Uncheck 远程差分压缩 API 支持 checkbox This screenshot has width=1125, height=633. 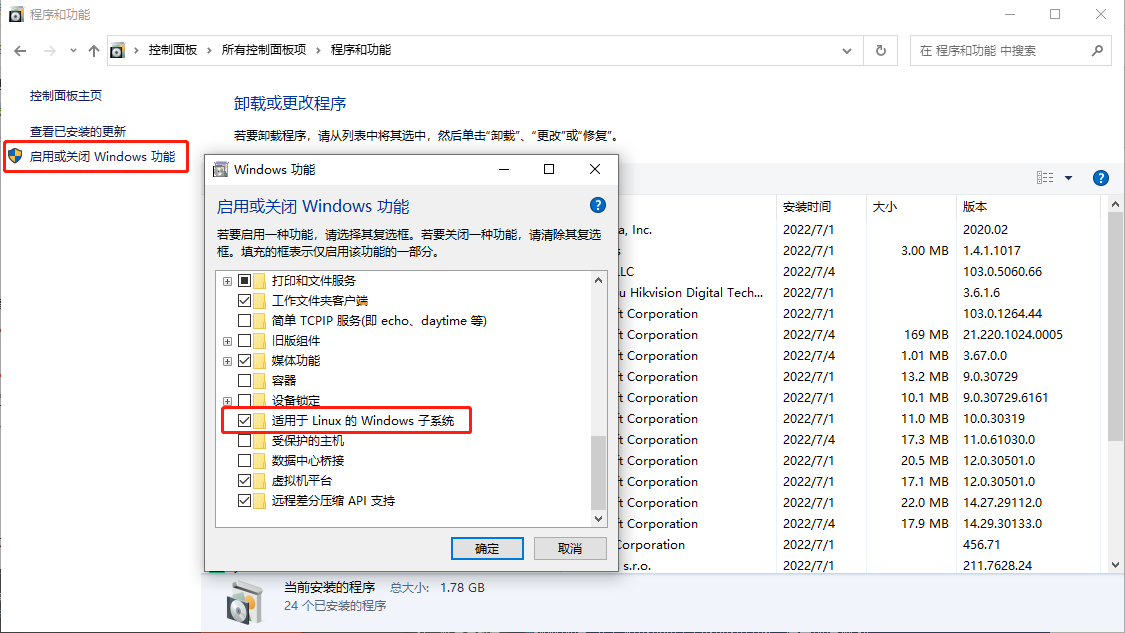click(x=245, y=501)
